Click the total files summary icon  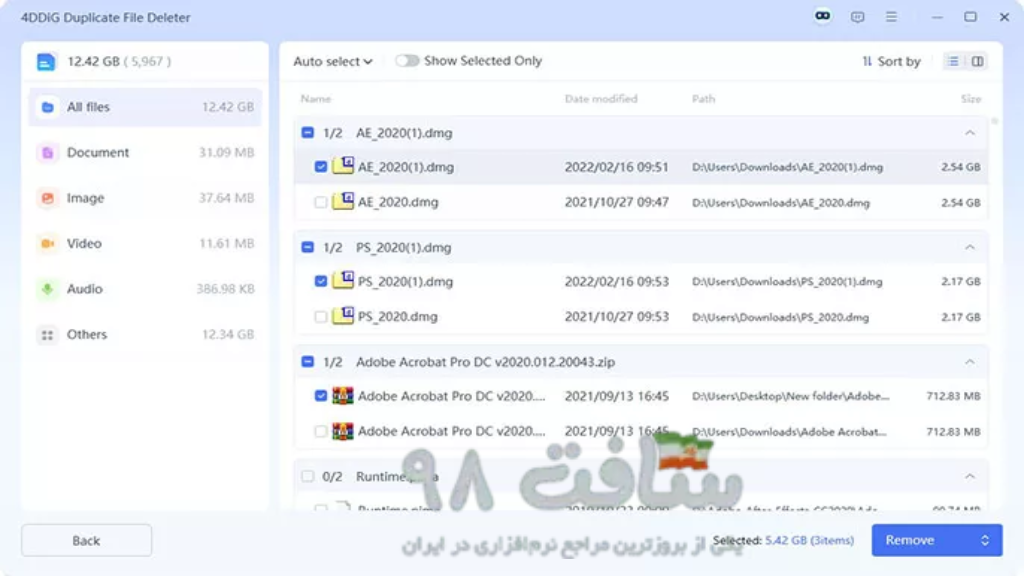(x=46, y=61)
